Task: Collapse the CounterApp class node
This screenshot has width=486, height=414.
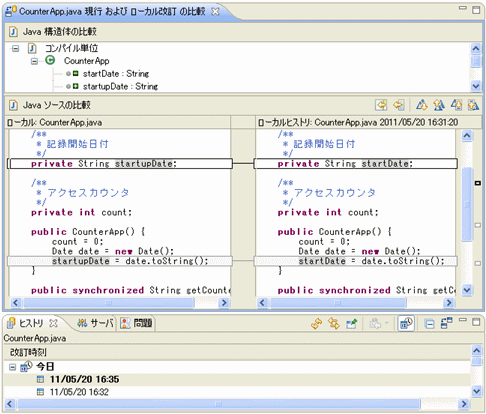Action: coord(34,61)
